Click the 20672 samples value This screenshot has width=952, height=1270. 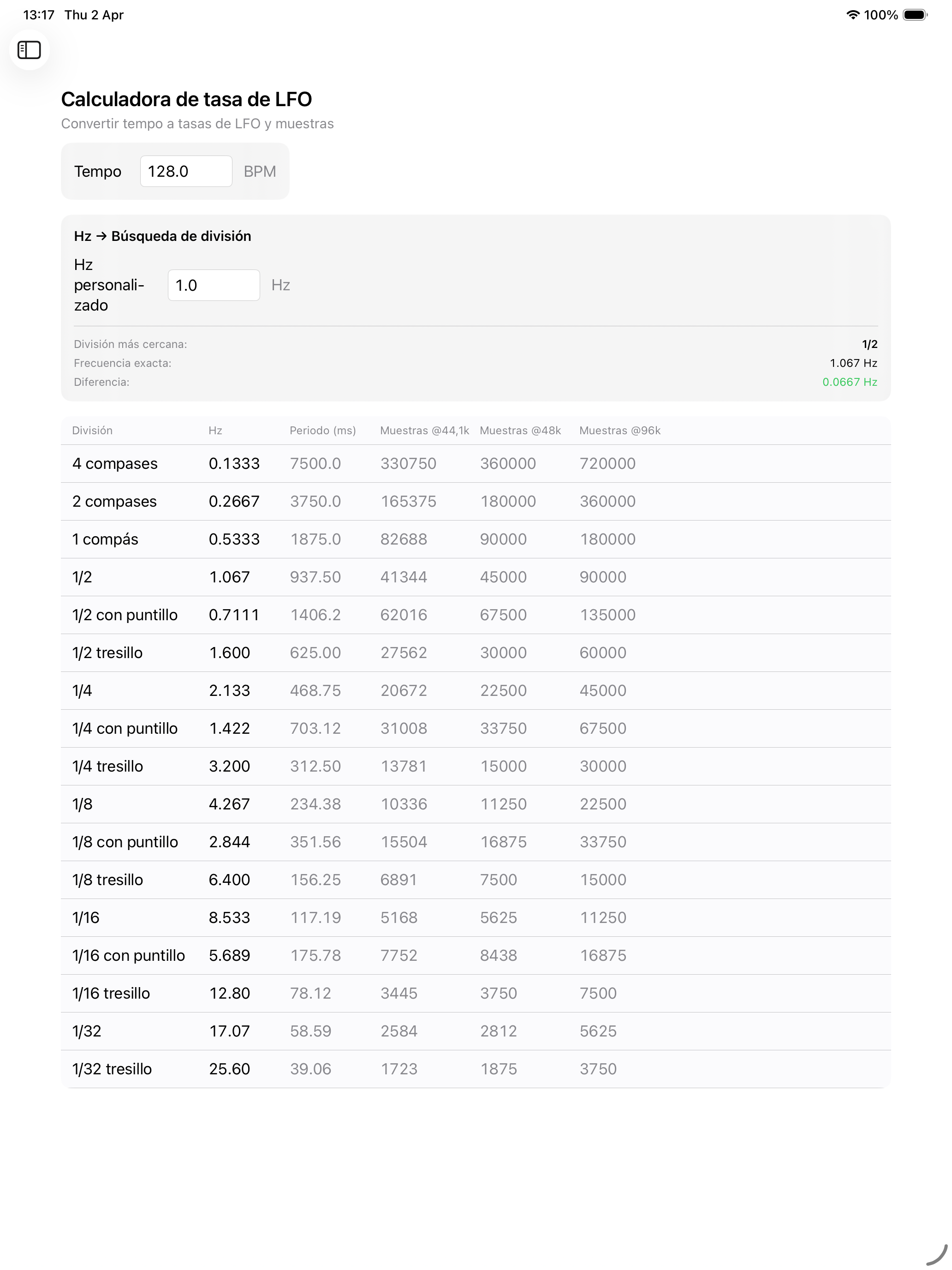404,691
